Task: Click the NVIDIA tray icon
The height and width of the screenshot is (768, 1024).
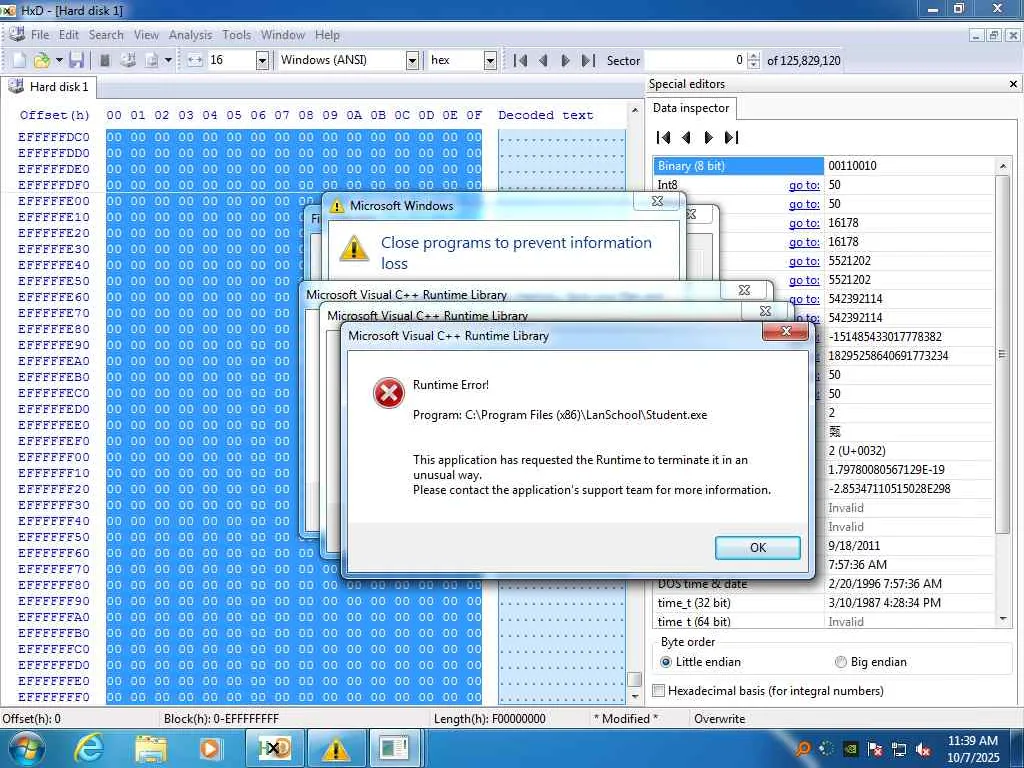Action: click(850, 750)
